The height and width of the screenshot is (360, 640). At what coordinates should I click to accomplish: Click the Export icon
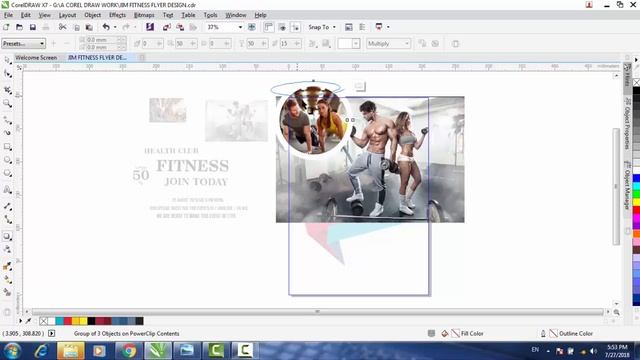point(180,27)
